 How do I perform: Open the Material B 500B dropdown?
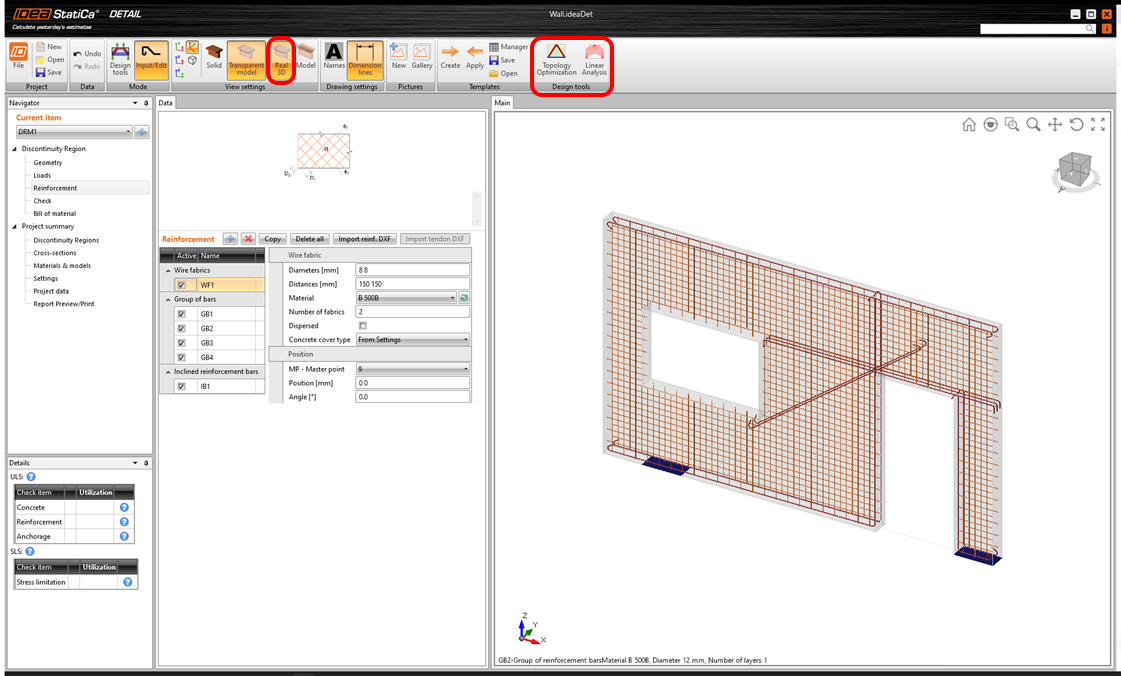(x=406, y=298)
